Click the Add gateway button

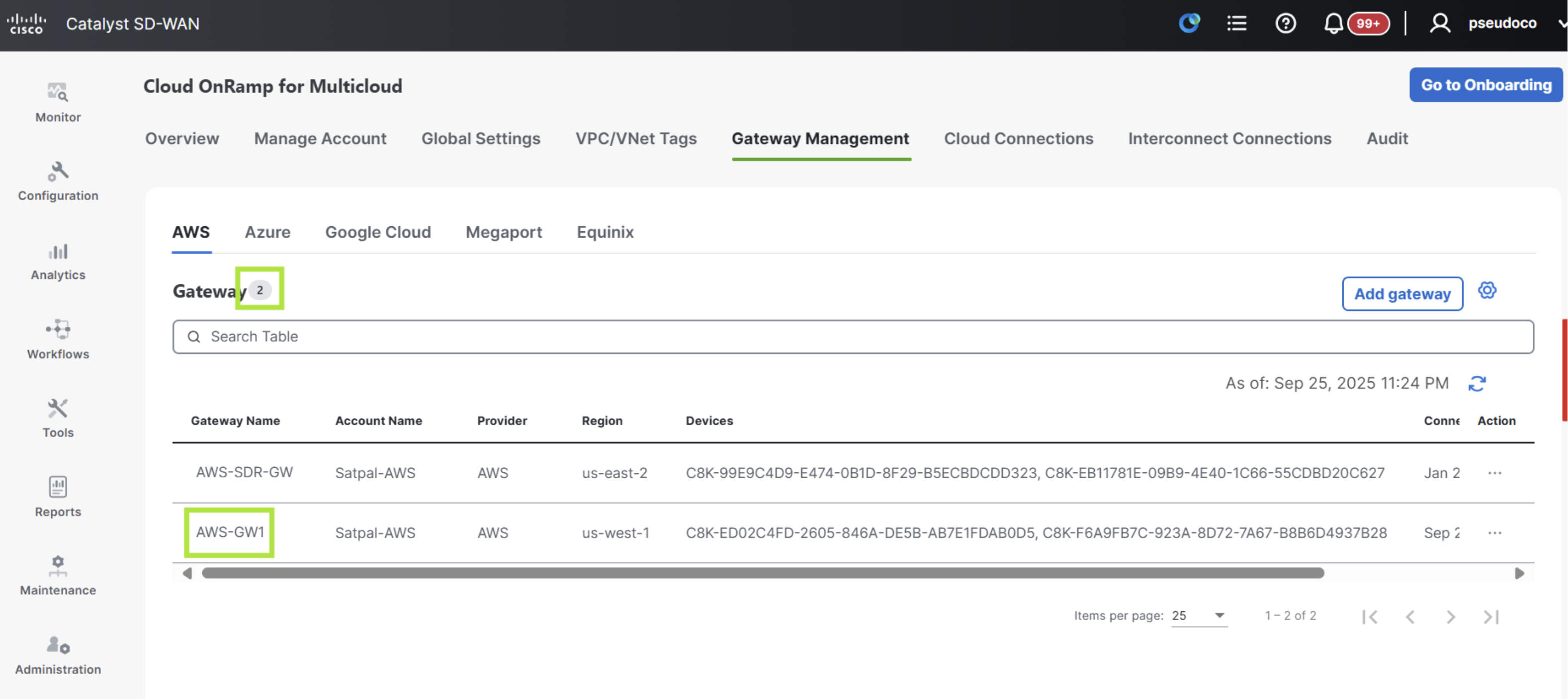(1402, 294)
